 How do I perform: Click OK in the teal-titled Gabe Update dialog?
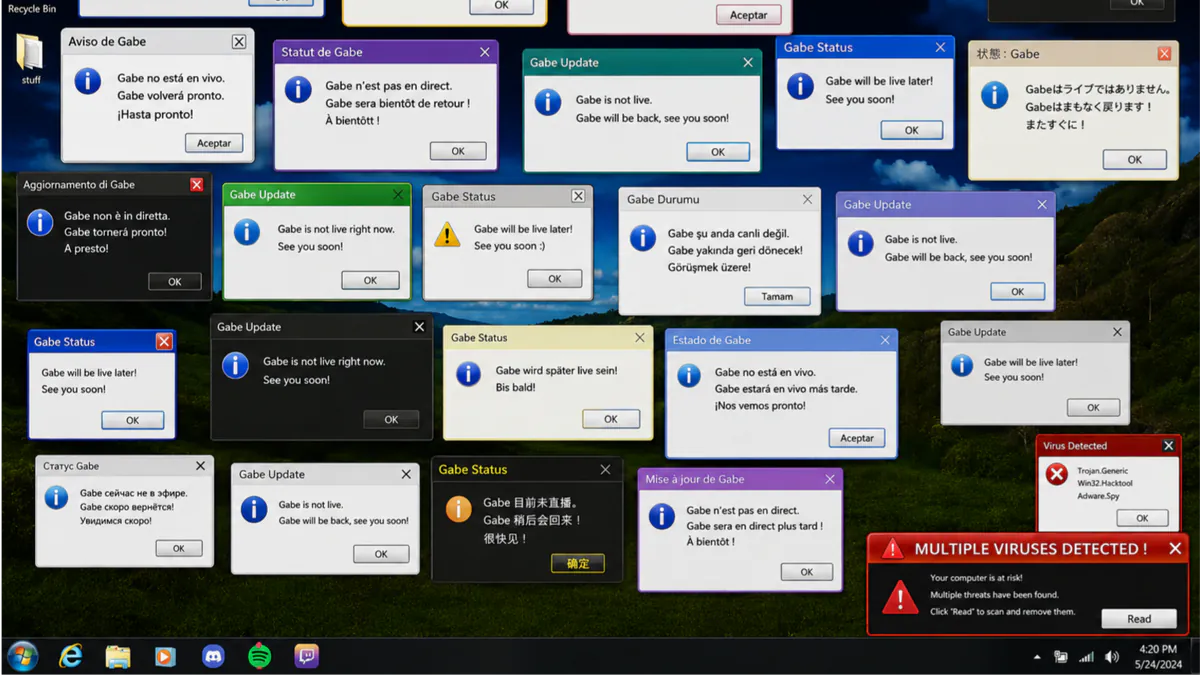[x=718, y=152]
